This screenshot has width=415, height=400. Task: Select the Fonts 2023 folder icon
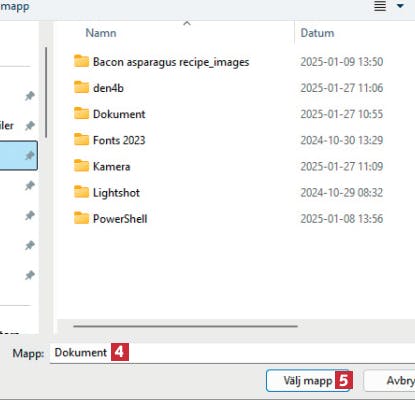pyautogui.click(x=81, y=140)
